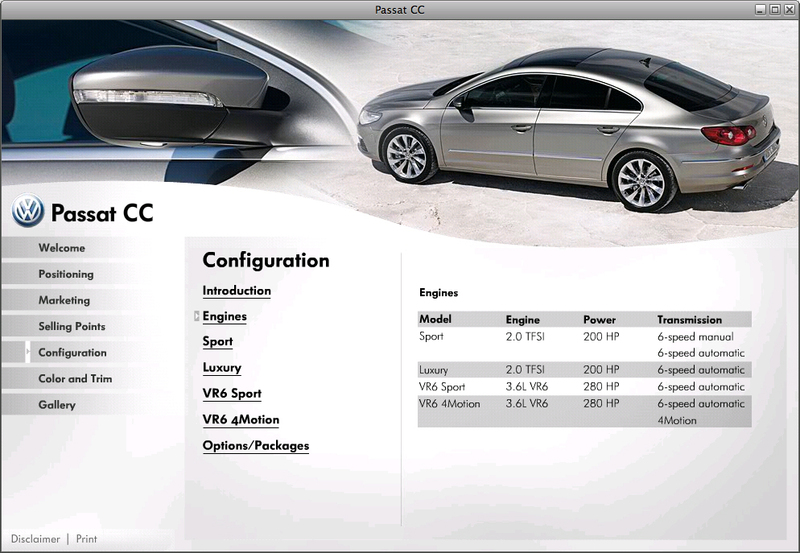Screen dimensions: 800x553
Task: Close the Passat CC window
Action: (x=789, y=9)
